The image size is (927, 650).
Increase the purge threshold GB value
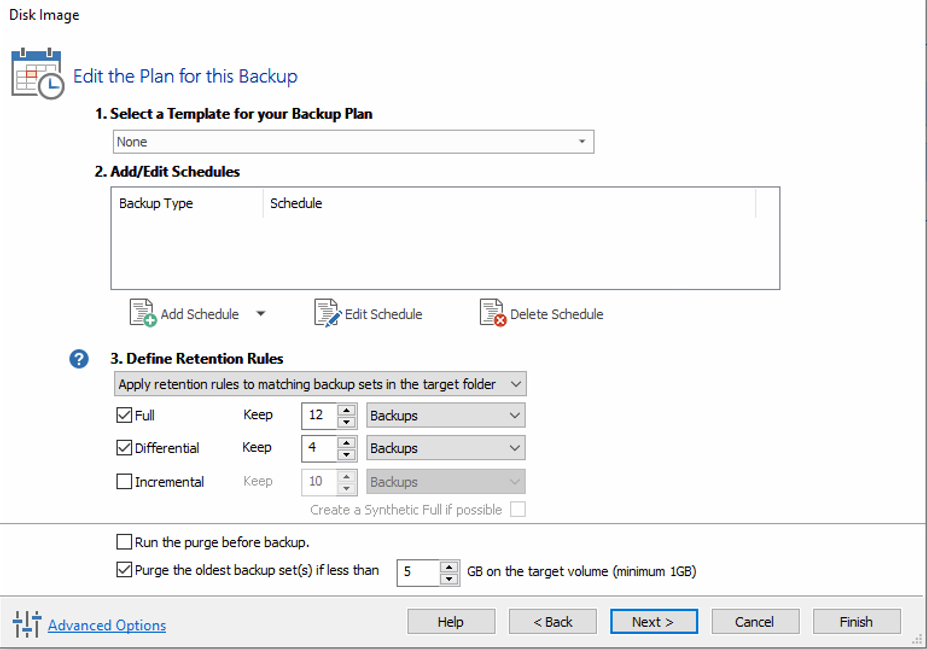coord(449,566)
